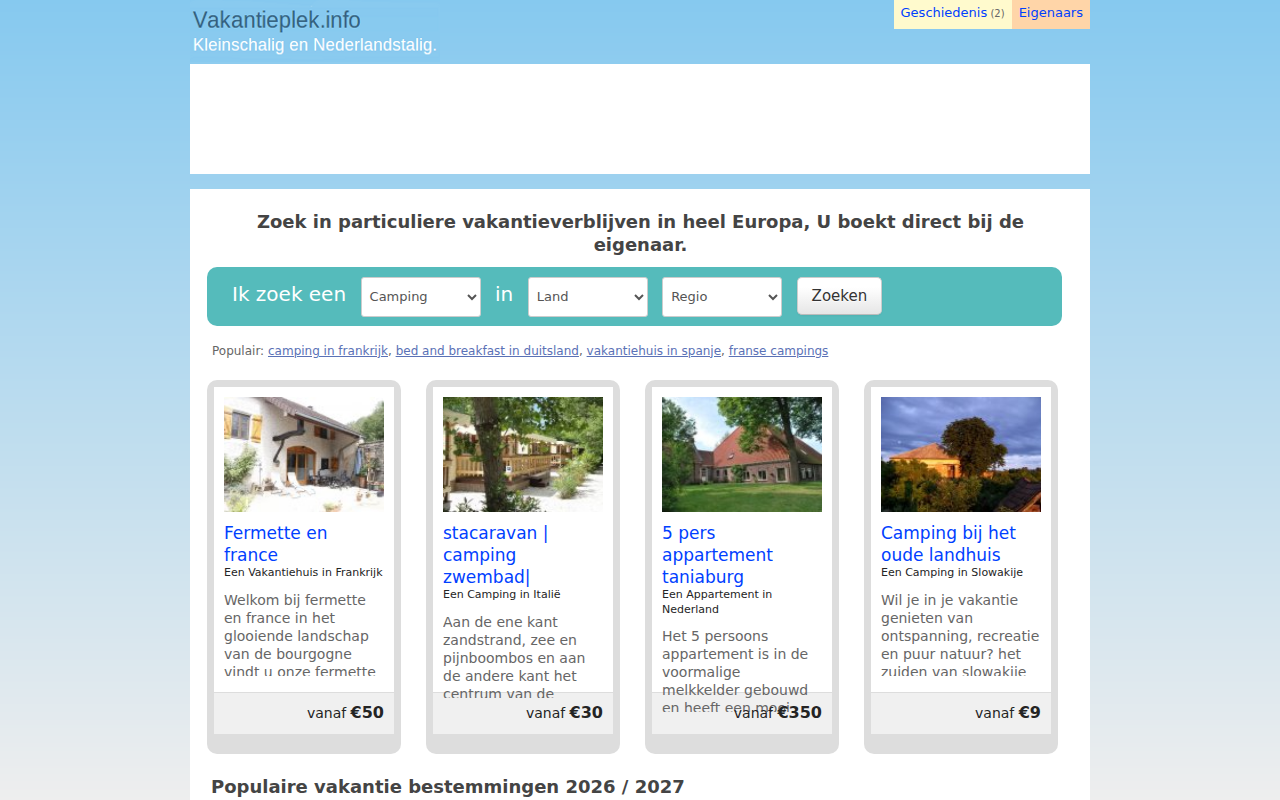Image resolution: width=1280 pixels, height=800 pixels.
Task: Follow the 'bed and breakfast in duitsland' link
Action: 487,351
